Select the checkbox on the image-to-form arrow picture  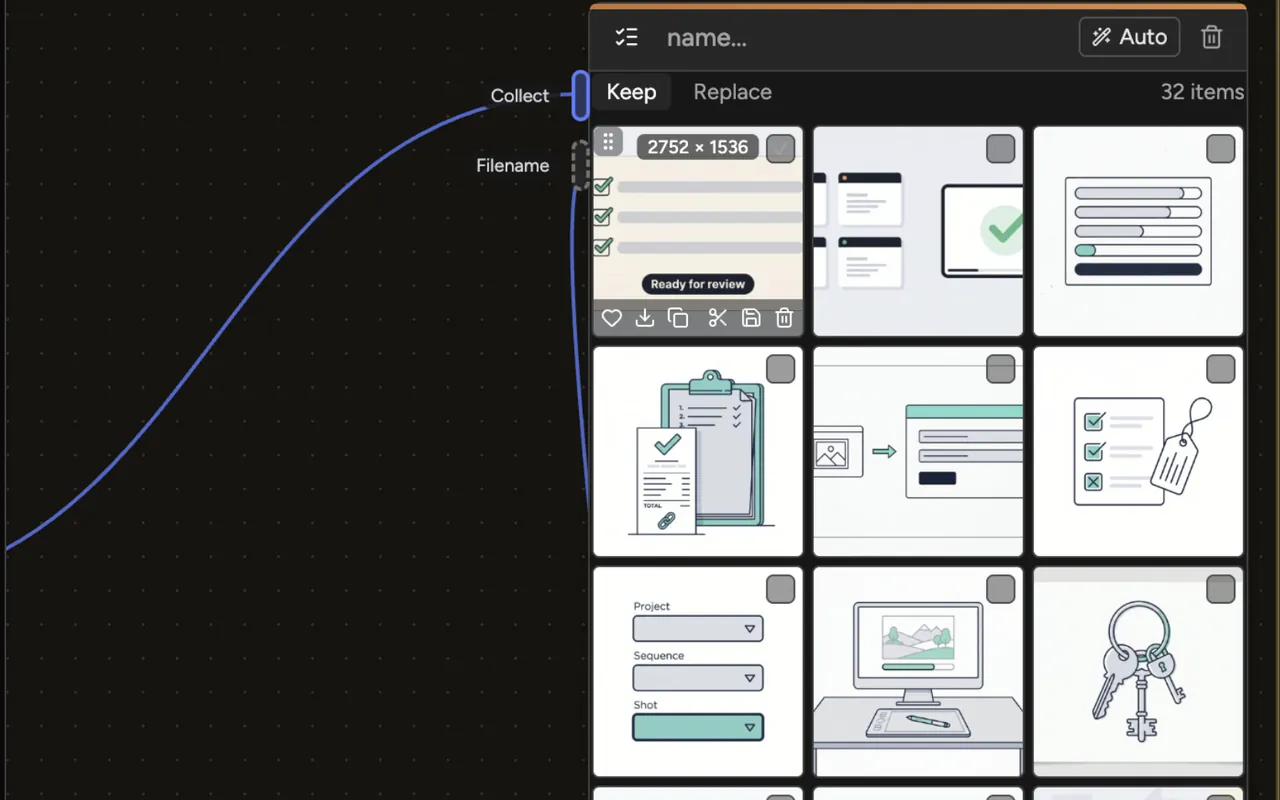point(1001,369)
